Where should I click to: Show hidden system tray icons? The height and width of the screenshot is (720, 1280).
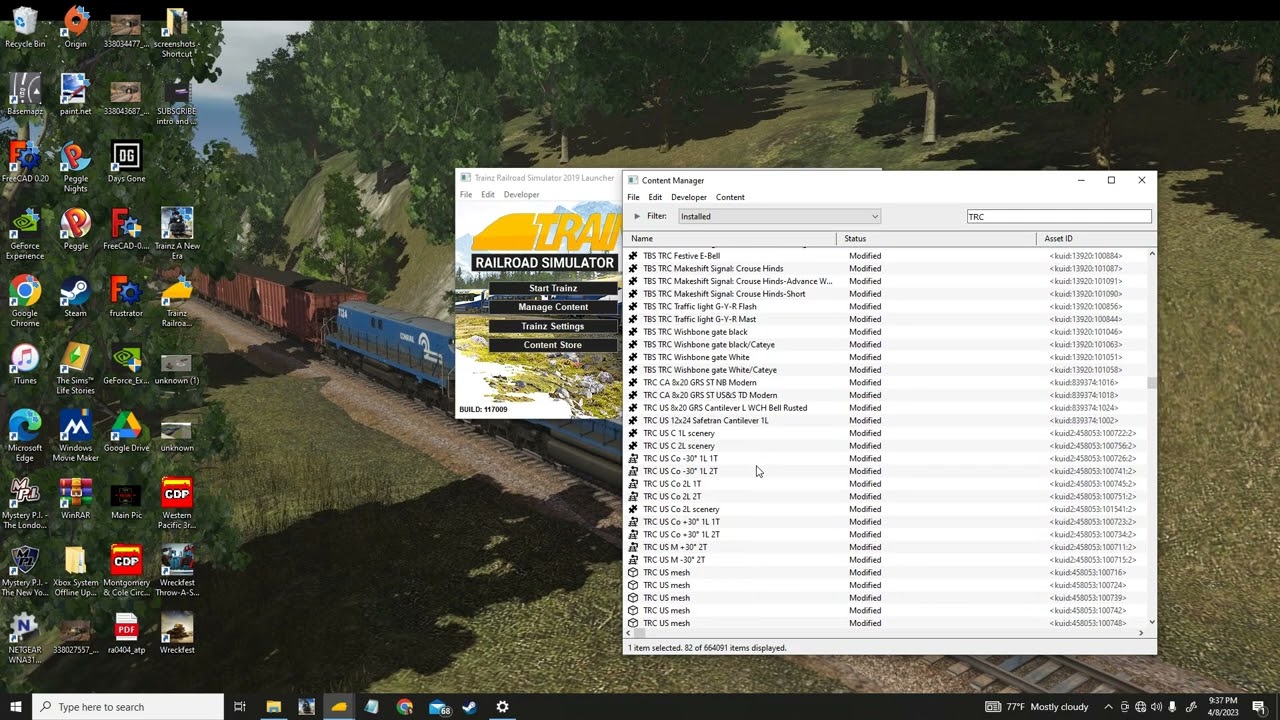coord(1107,707)
